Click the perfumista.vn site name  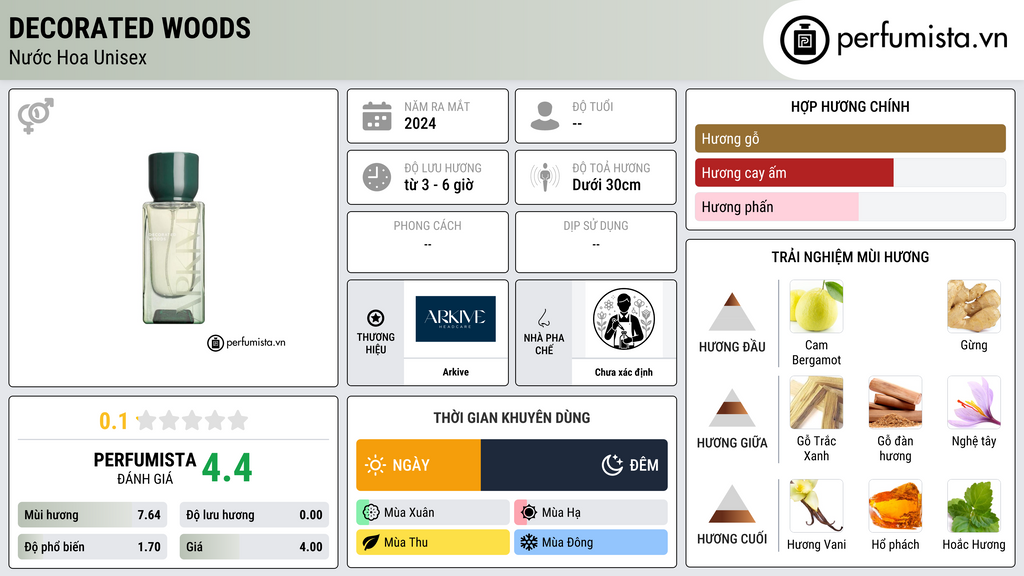point(922,39)
